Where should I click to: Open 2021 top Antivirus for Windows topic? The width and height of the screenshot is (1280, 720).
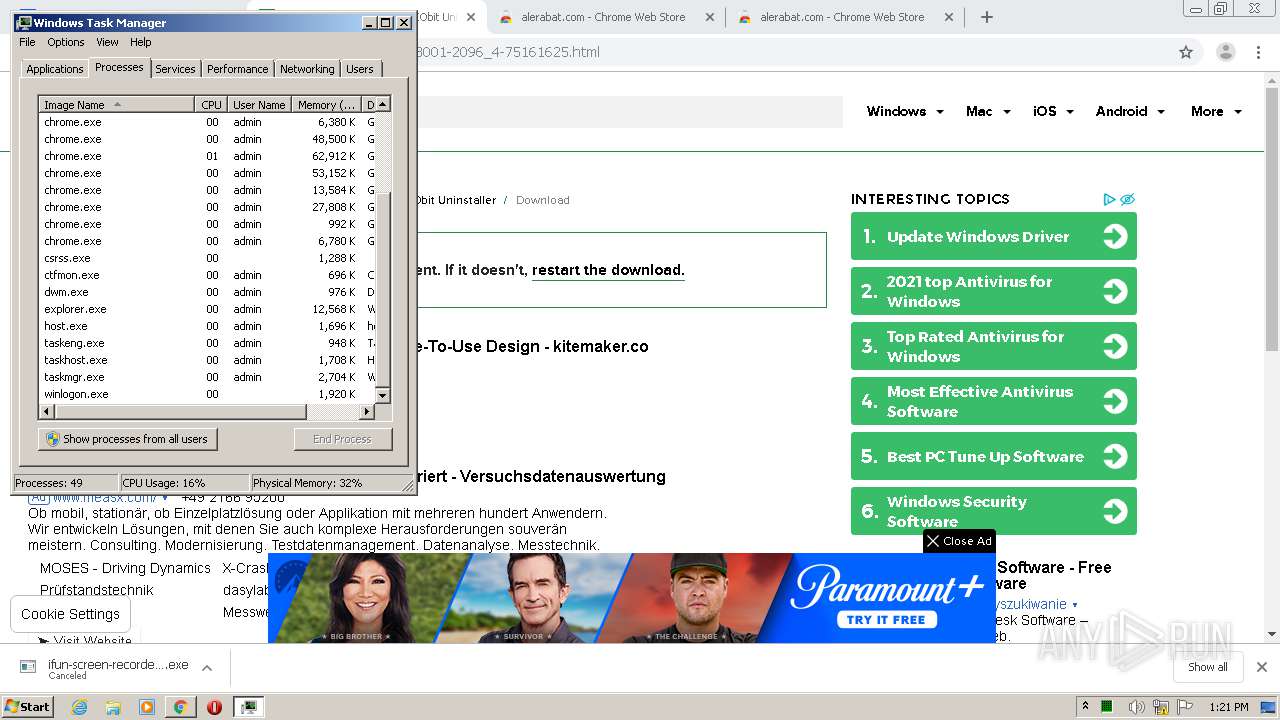pyautogui.click(x=993, y=291)
